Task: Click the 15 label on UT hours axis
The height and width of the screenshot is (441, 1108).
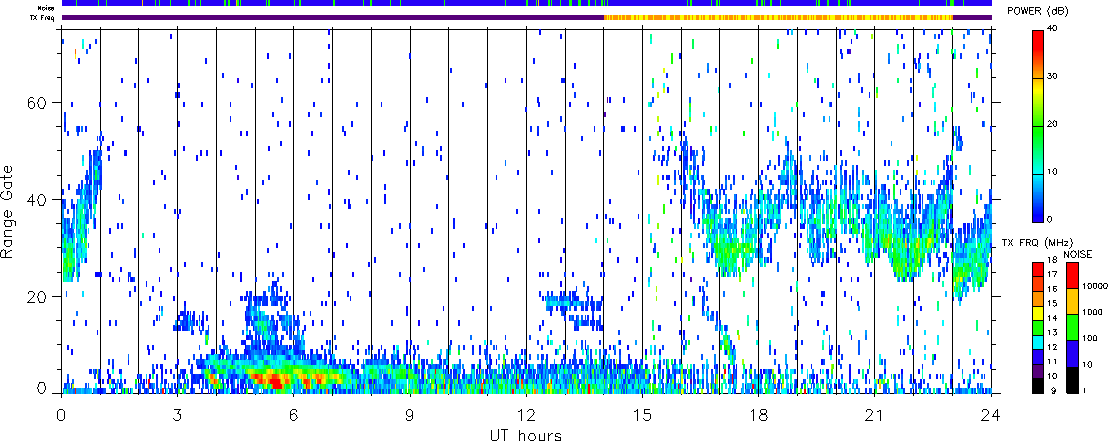Action: [x=642, y=416]
